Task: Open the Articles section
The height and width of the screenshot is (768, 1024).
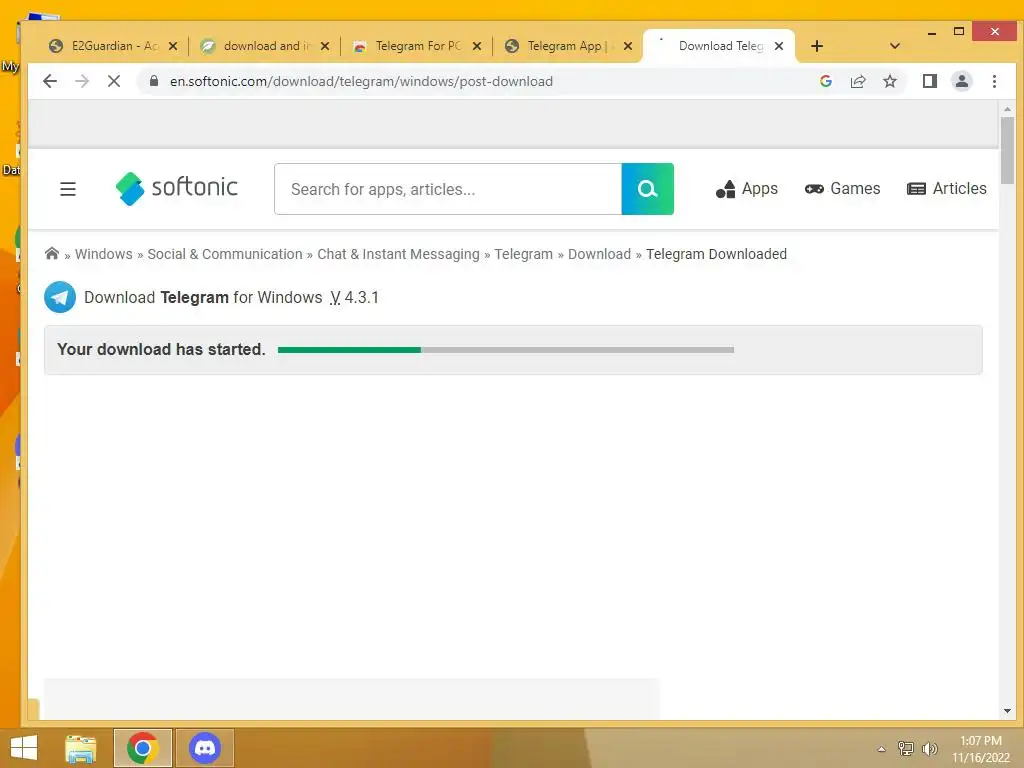Action: coord(946,189)
